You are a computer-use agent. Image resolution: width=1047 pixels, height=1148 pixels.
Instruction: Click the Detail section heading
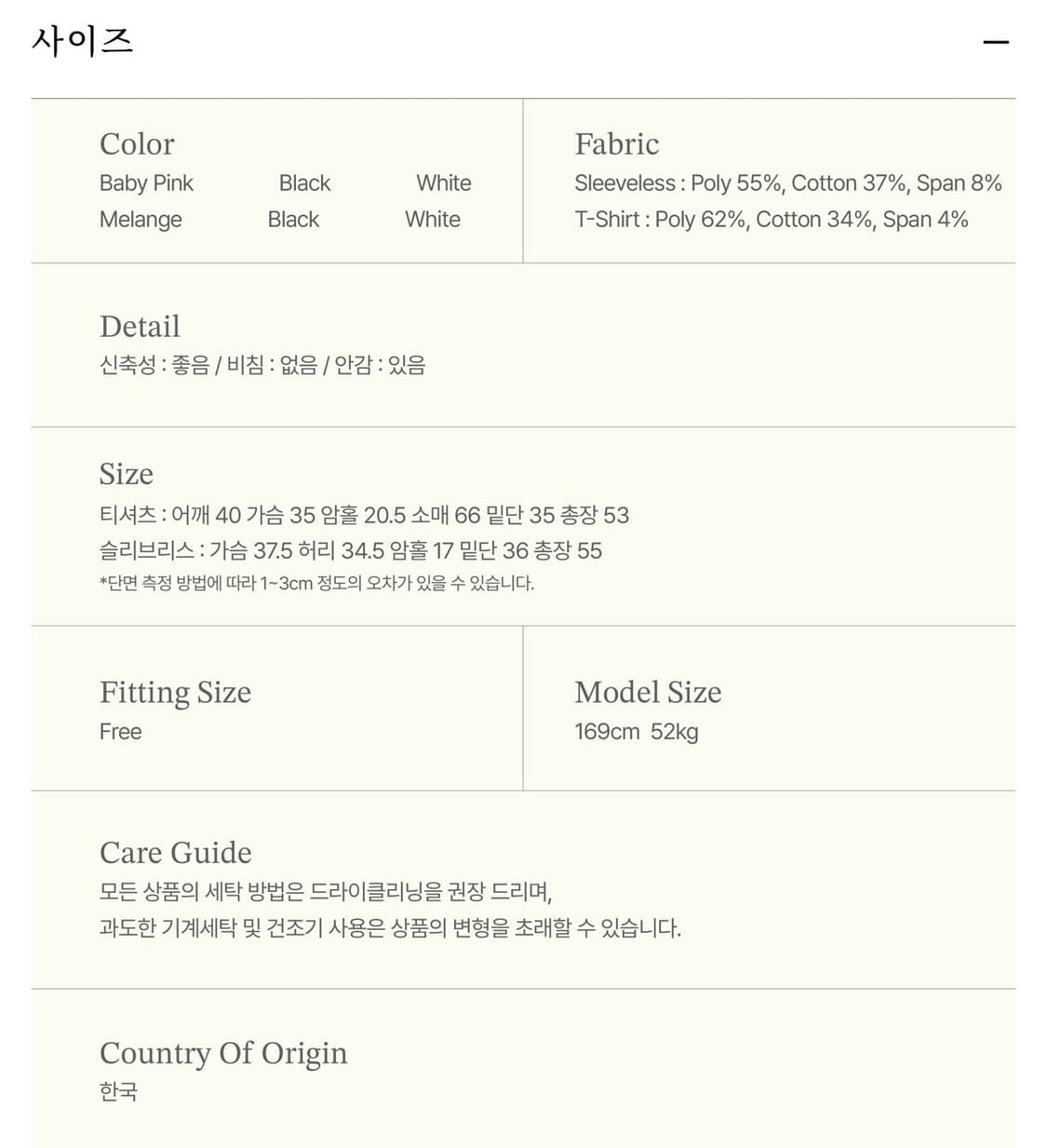point(140,327)
